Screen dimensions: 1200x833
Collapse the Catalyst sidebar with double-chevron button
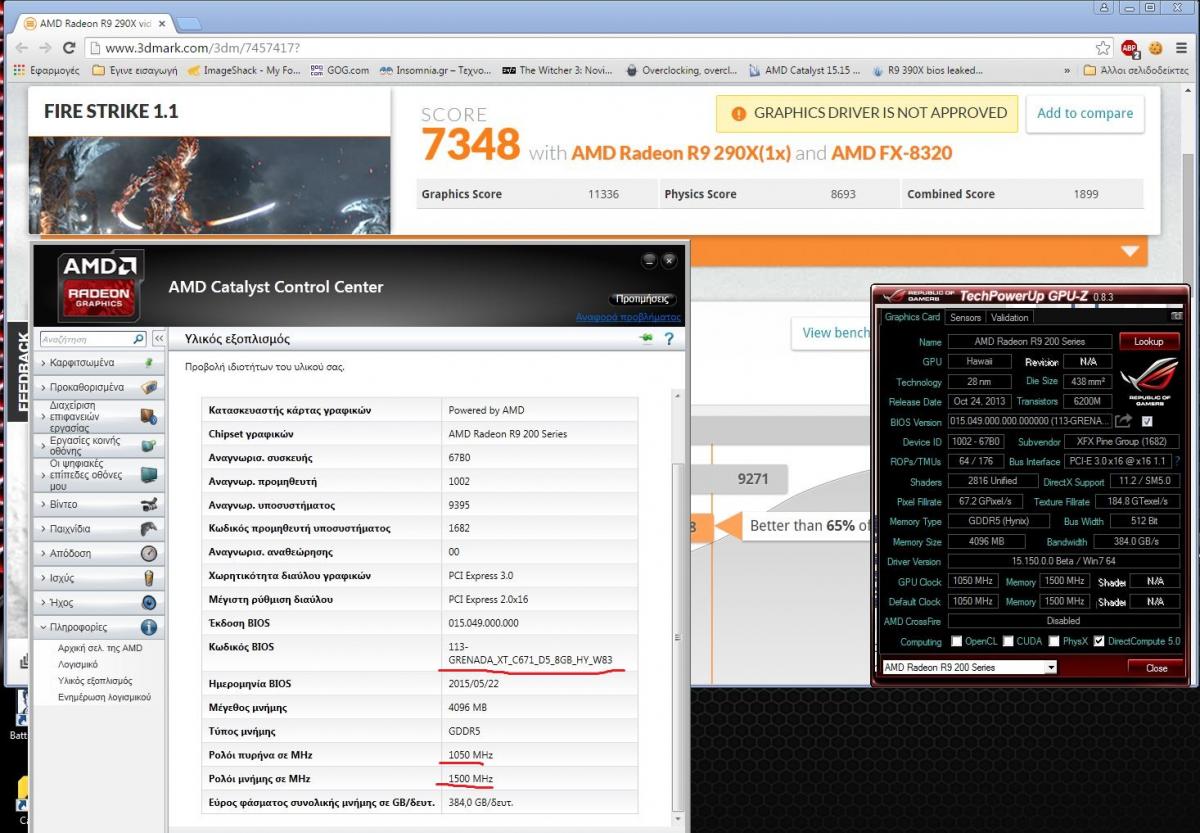(x=157, y=339)
